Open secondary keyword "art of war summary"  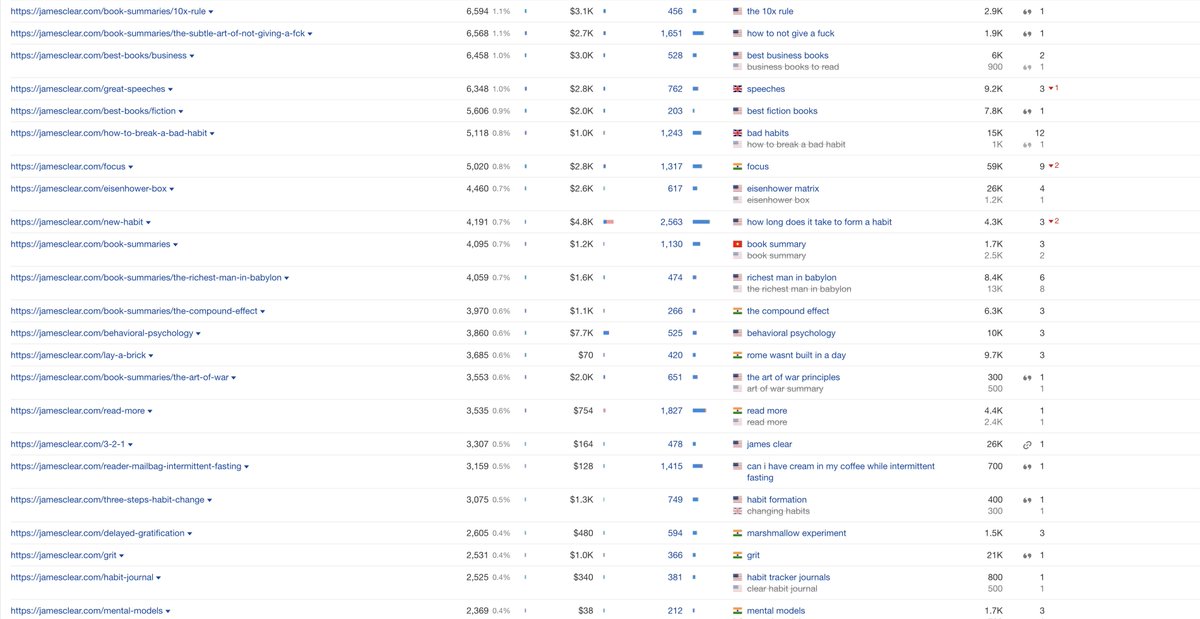tap(785, 389)
